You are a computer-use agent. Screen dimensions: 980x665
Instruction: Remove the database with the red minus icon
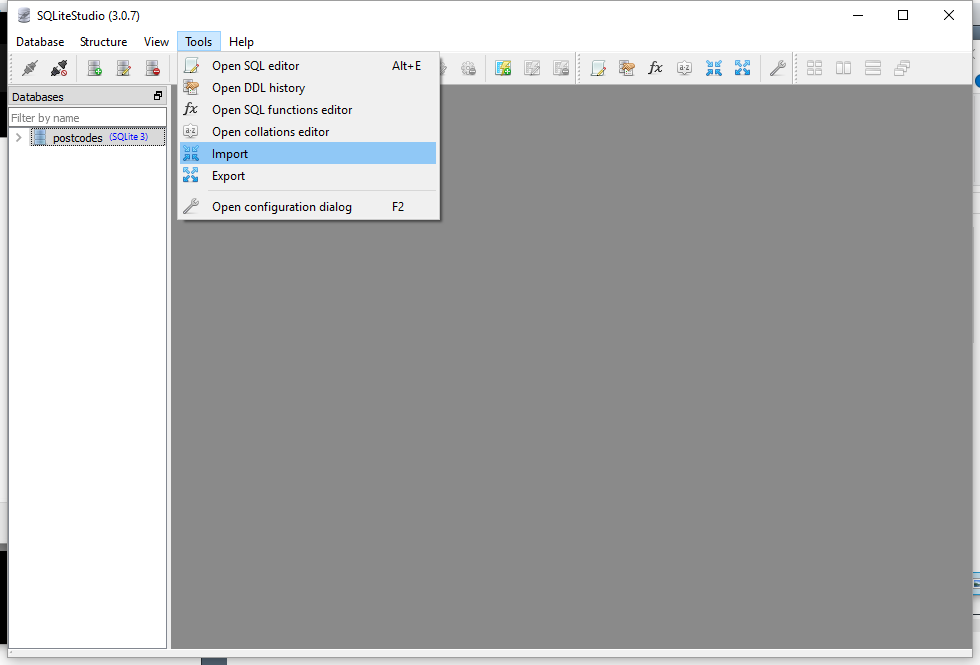(152, 68)
